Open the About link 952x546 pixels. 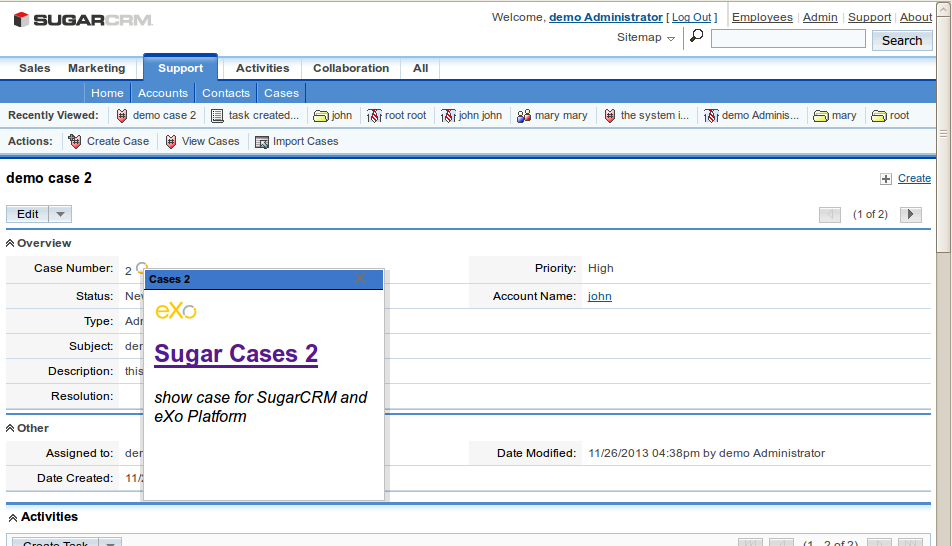tap(916, 18)
